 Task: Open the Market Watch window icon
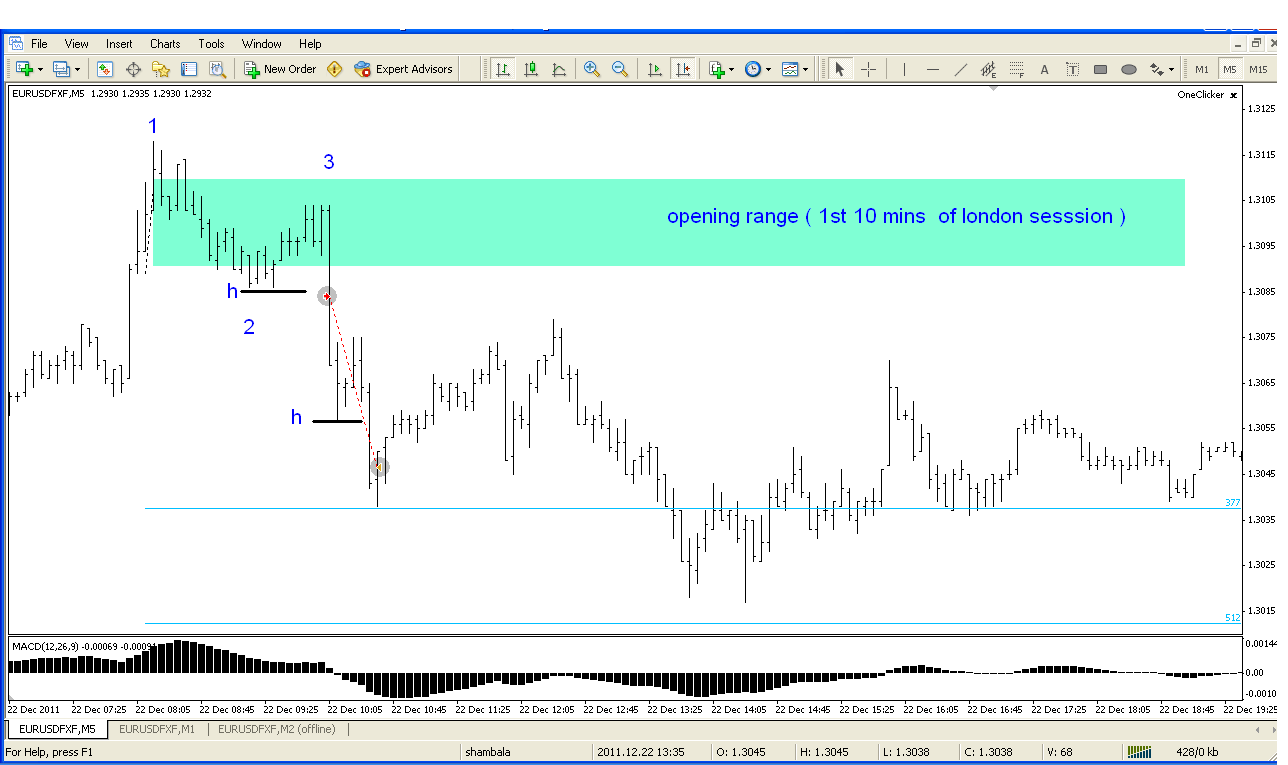click(105, 69)
